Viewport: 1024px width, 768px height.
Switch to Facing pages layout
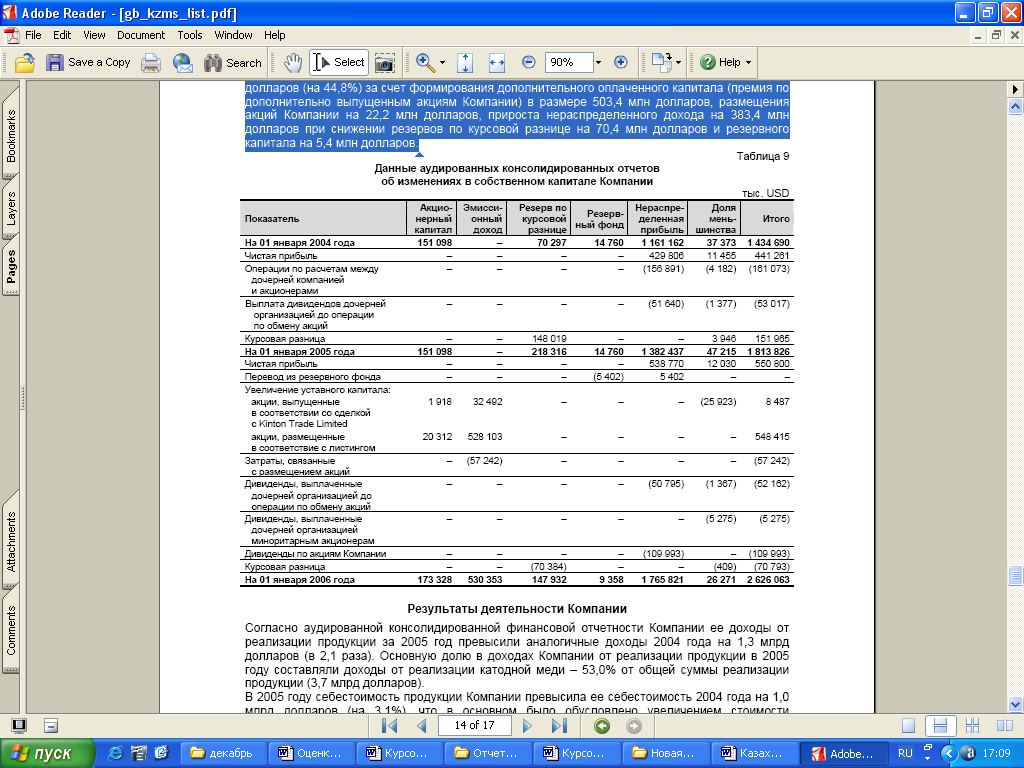point(1004,726)
